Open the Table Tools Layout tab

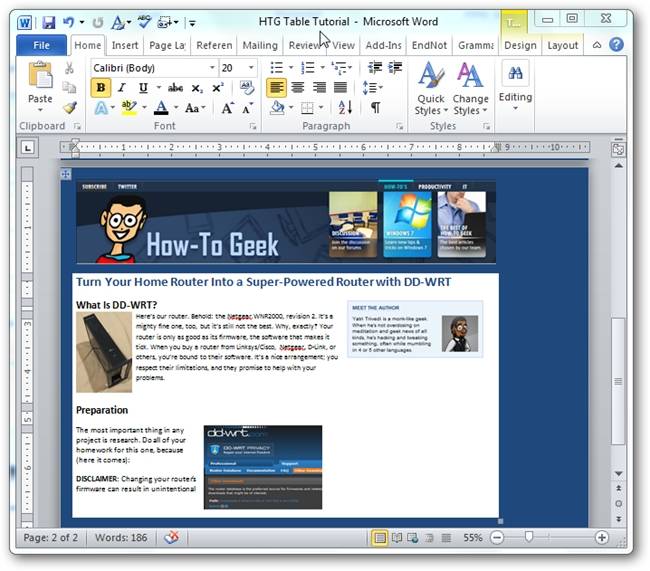pos(563,45)
